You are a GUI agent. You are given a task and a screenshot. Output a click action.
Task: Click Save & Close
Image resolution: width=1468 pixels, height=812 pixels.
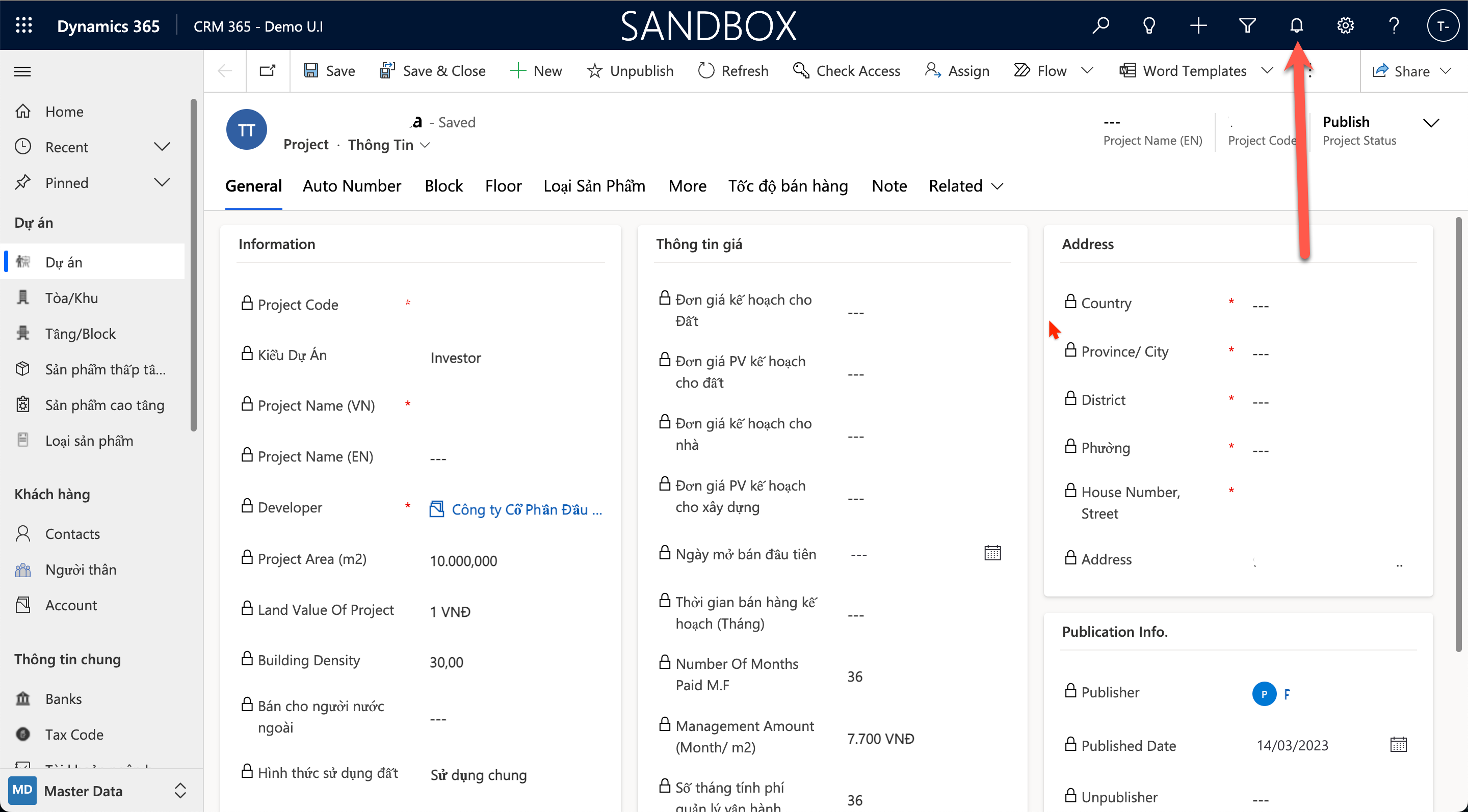pyautogui.click(x=433, y=71)
